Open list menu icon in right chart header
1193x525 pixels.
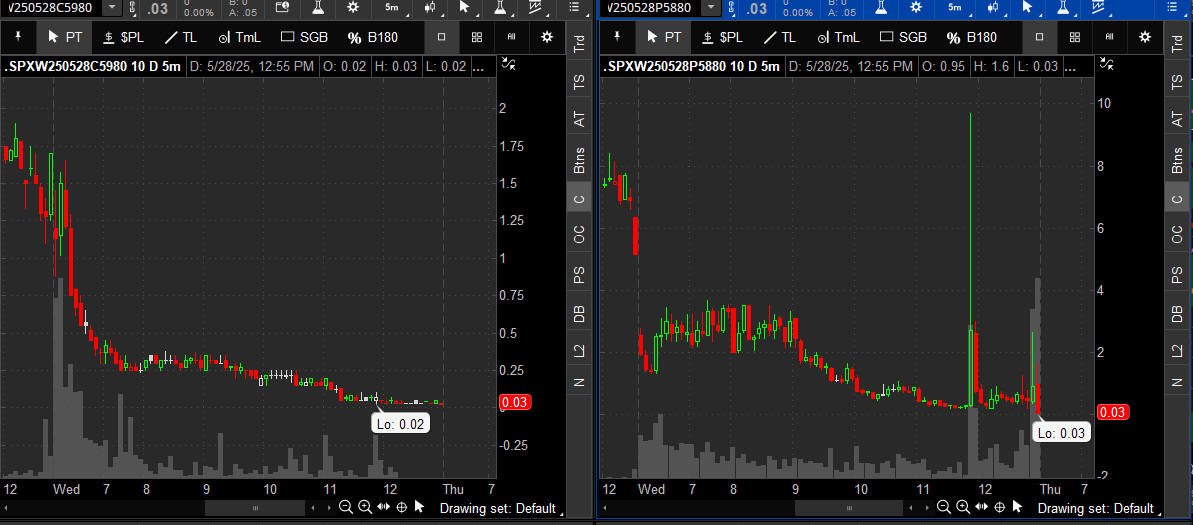tap(1172, 7)
